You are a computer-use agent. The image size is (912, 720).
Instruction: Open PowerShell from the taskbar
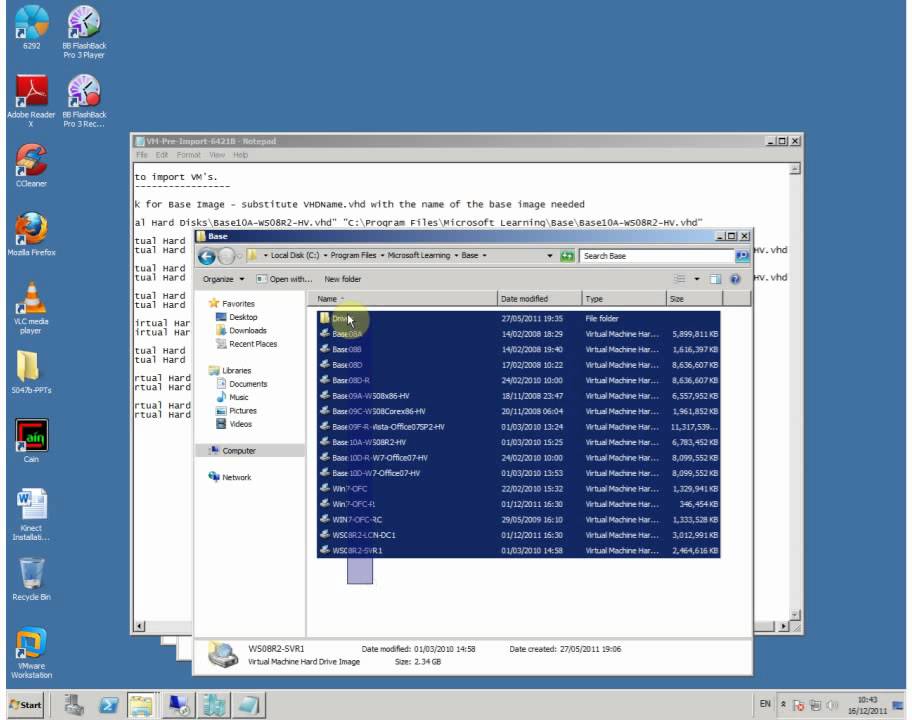(x=108, y=705)
